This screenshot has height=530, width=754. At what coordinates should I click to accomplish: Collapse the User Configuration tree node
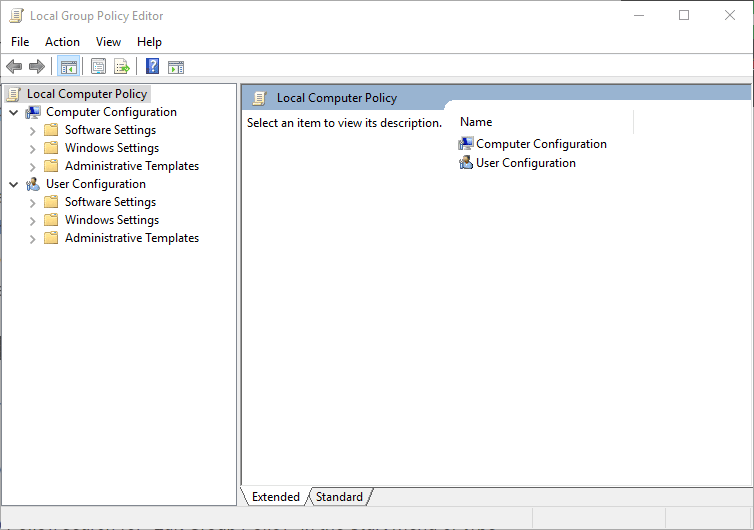click(x=14, y=185)
